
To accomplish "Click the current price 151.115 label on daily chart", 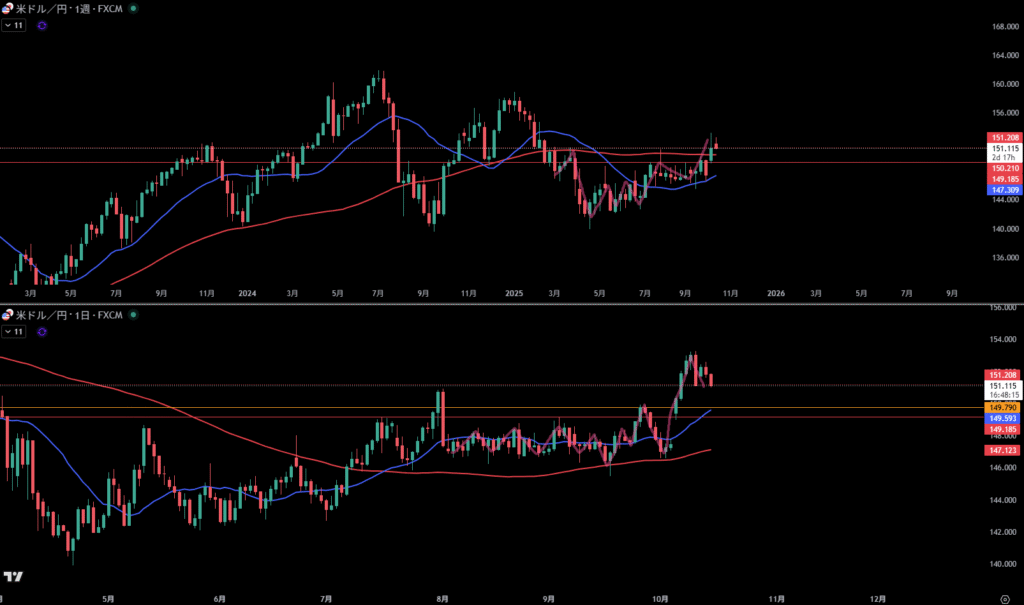I will coord(1003,386).
